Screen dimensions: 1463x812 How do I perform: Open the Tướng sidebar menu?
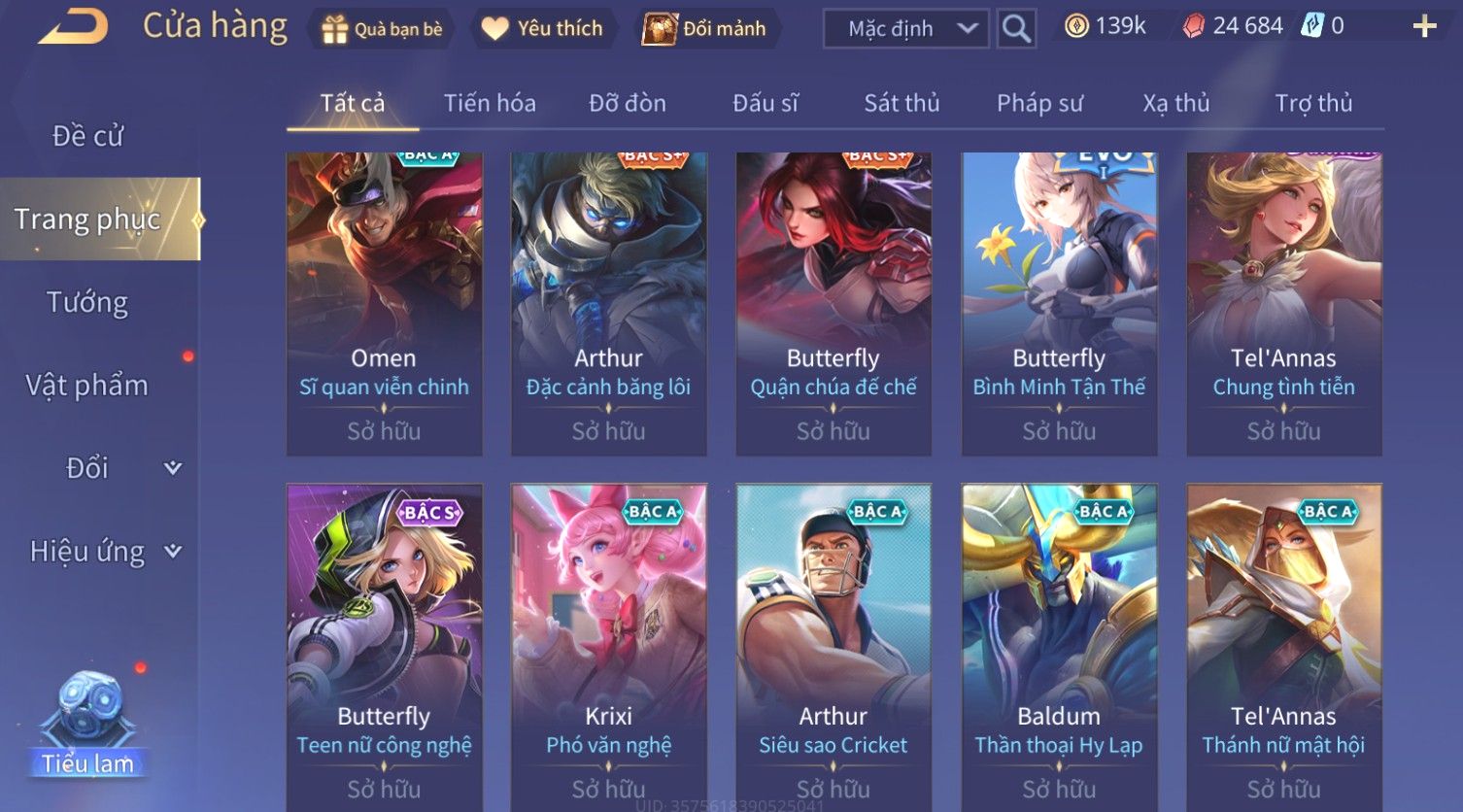click(x=87, y=302)
